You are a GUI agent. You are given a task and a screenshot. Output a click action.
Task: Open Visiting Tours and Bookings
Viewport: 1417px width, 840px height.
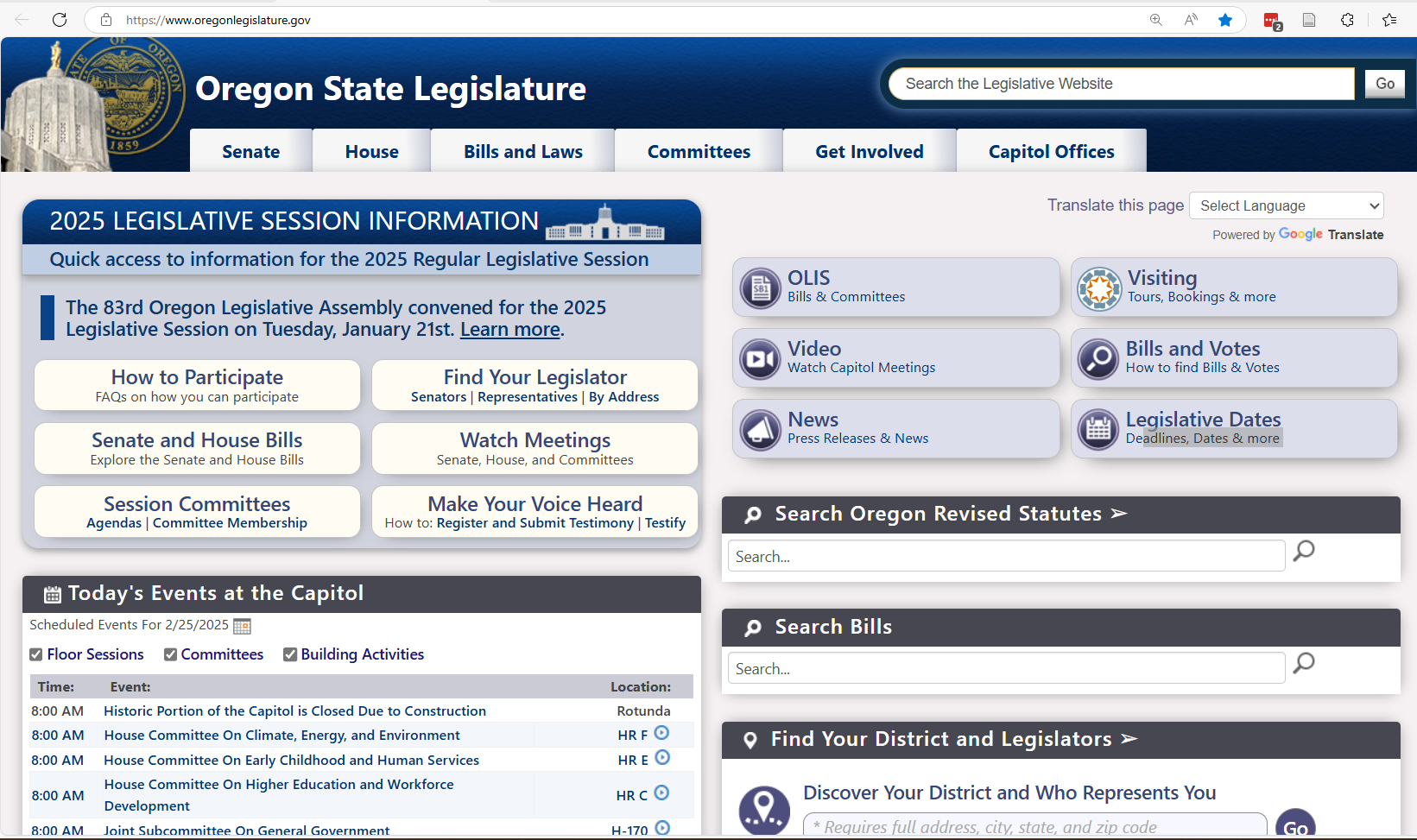(x=1233, y=286)
